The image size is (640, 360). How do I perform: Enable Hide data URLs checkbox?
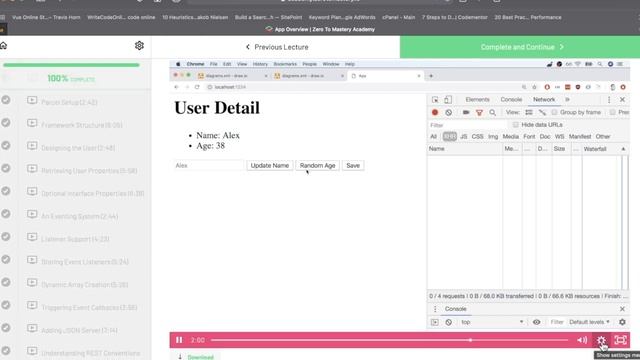pyautogui.click(x=516, y=124)
